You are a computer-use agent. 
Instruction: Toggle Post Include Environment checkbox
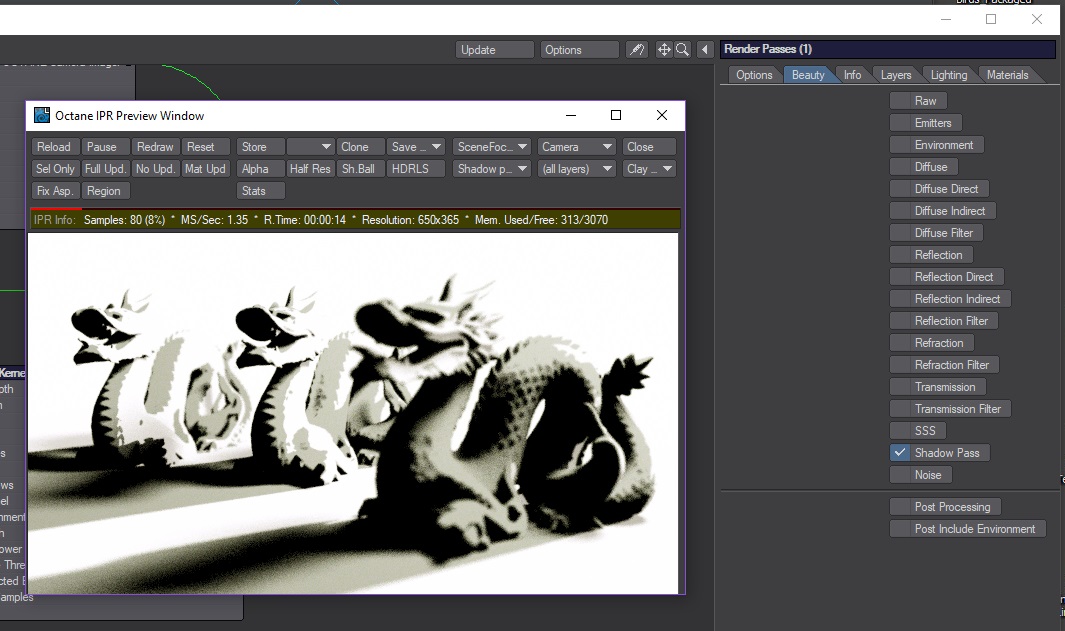coord(900,528)
